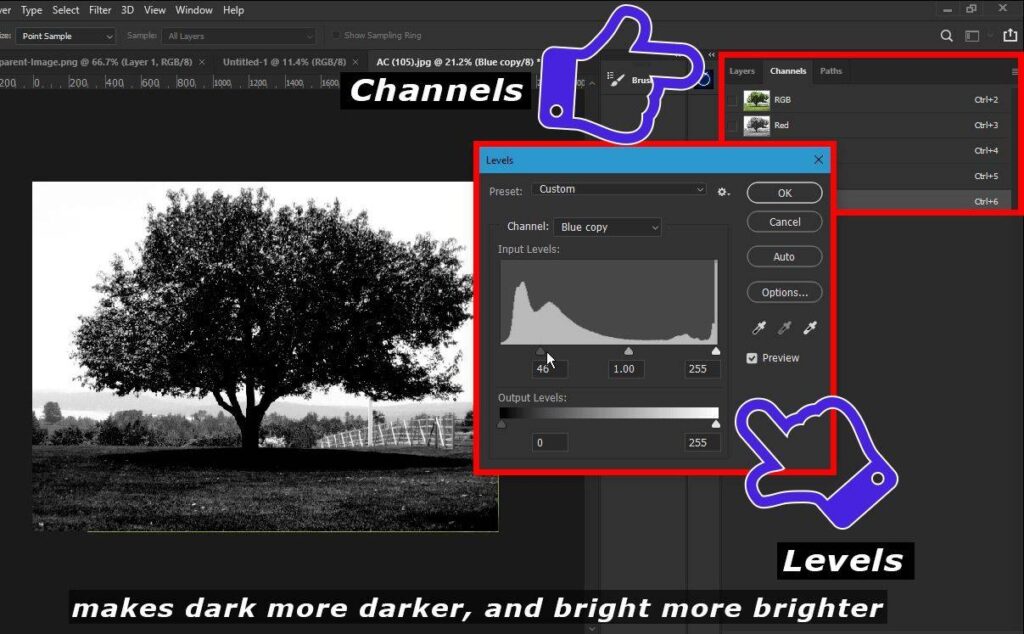This screenshot has width=1024, height=634.
Task: Open the Window menu
Action: (194, 10)
